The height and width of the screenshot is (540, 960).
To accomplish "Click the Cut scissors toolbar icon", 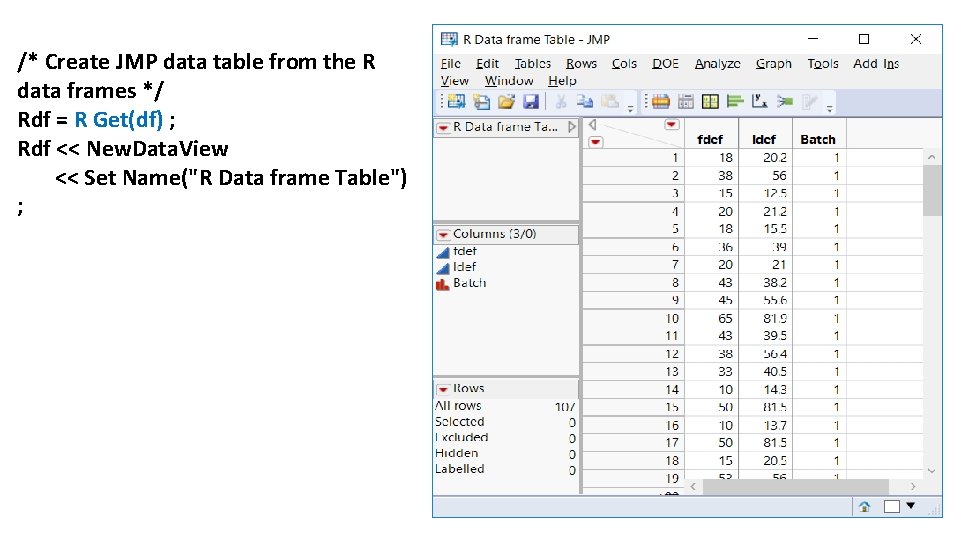I will click(560, 102).
